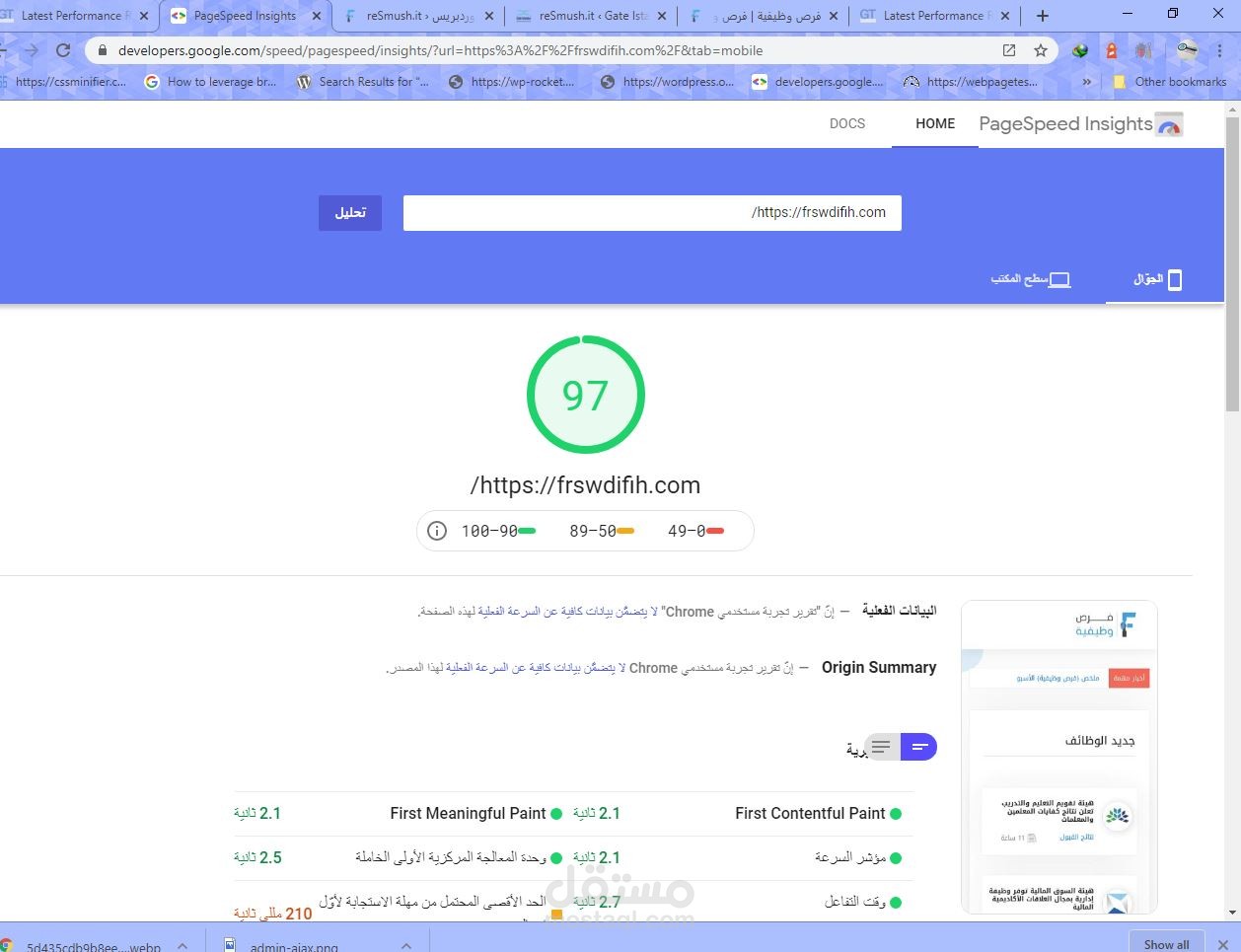
Task: Click the البيانات الفعلية heading
Action: 899,611
